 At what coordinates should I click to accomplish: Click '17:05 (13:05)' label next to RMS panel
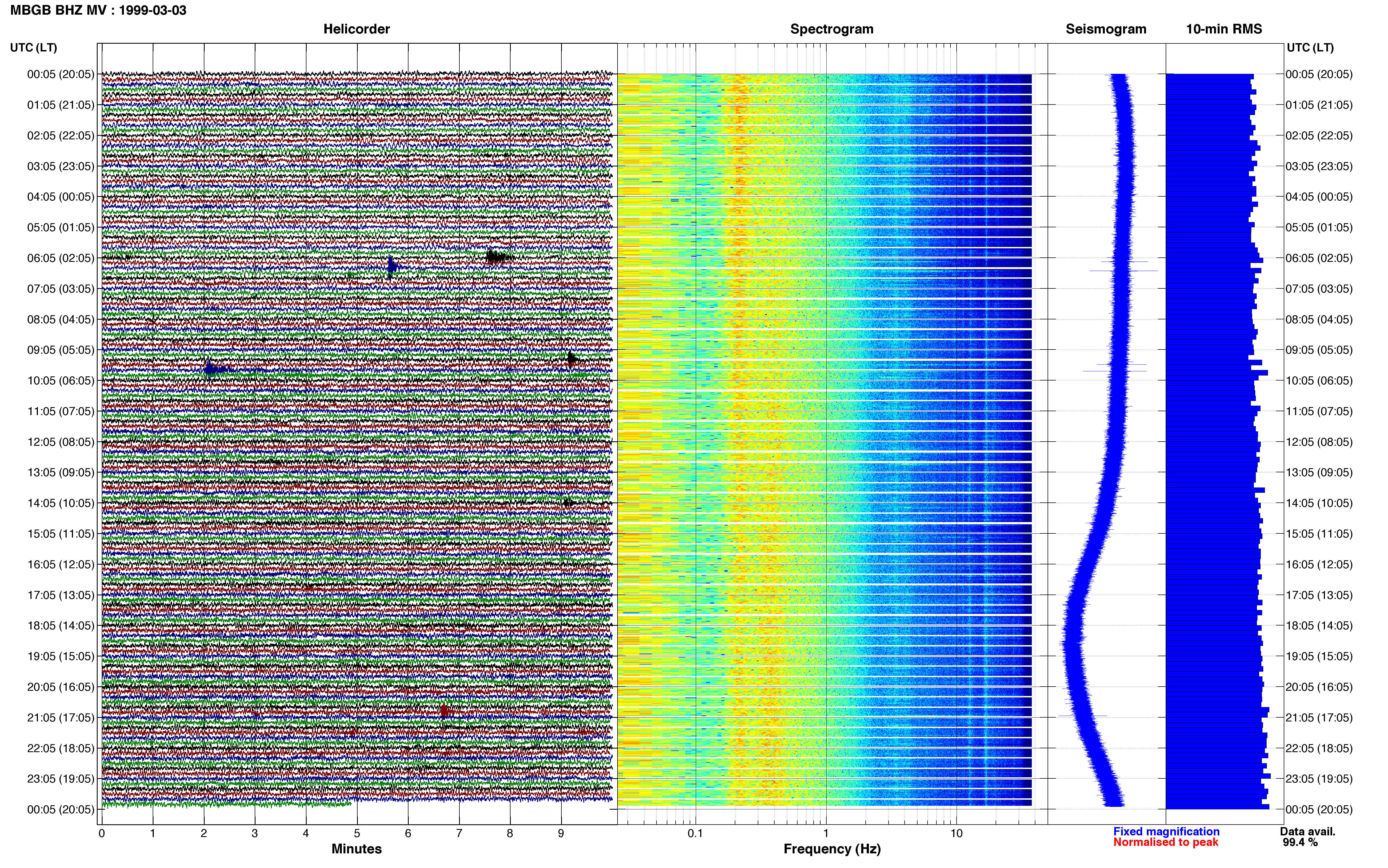coord(1319,595)
